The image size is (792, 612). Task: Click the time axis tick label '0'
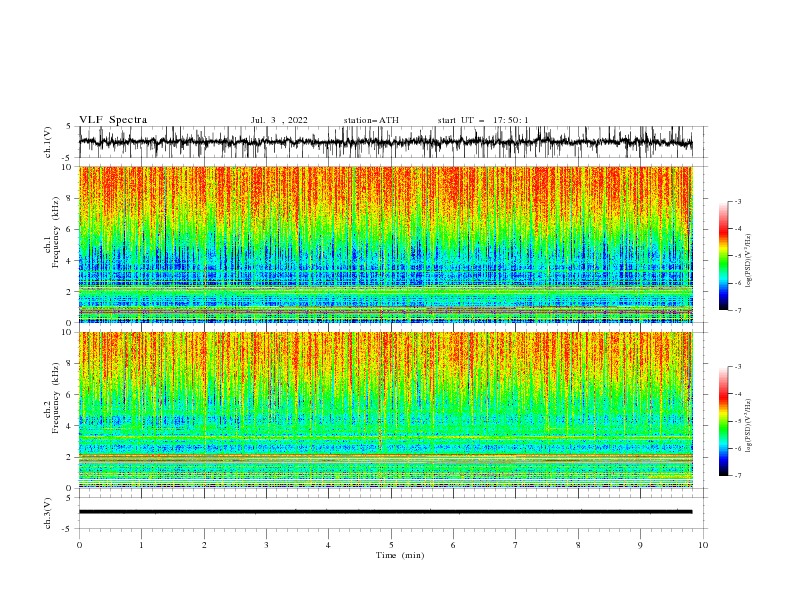tap(79, 545)
